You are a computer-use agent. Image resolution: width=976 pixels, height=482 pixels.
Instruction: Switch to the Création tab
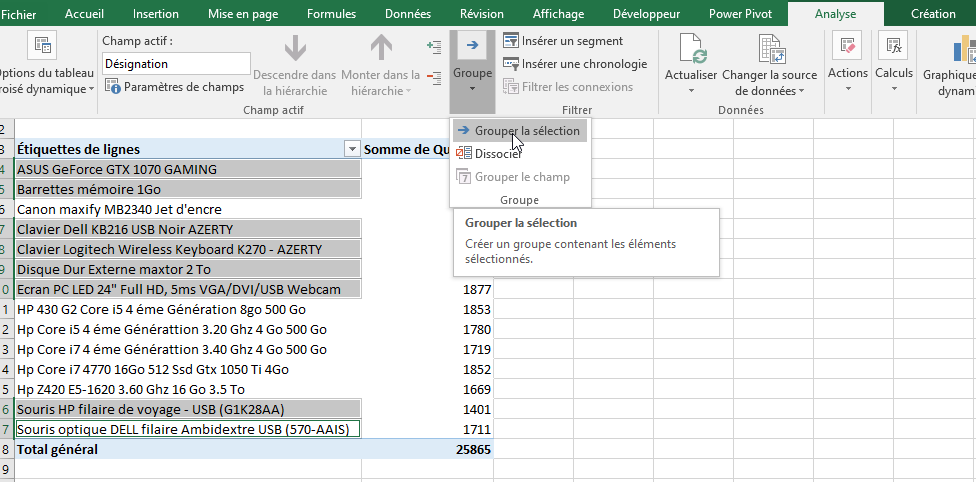(932, 14)
